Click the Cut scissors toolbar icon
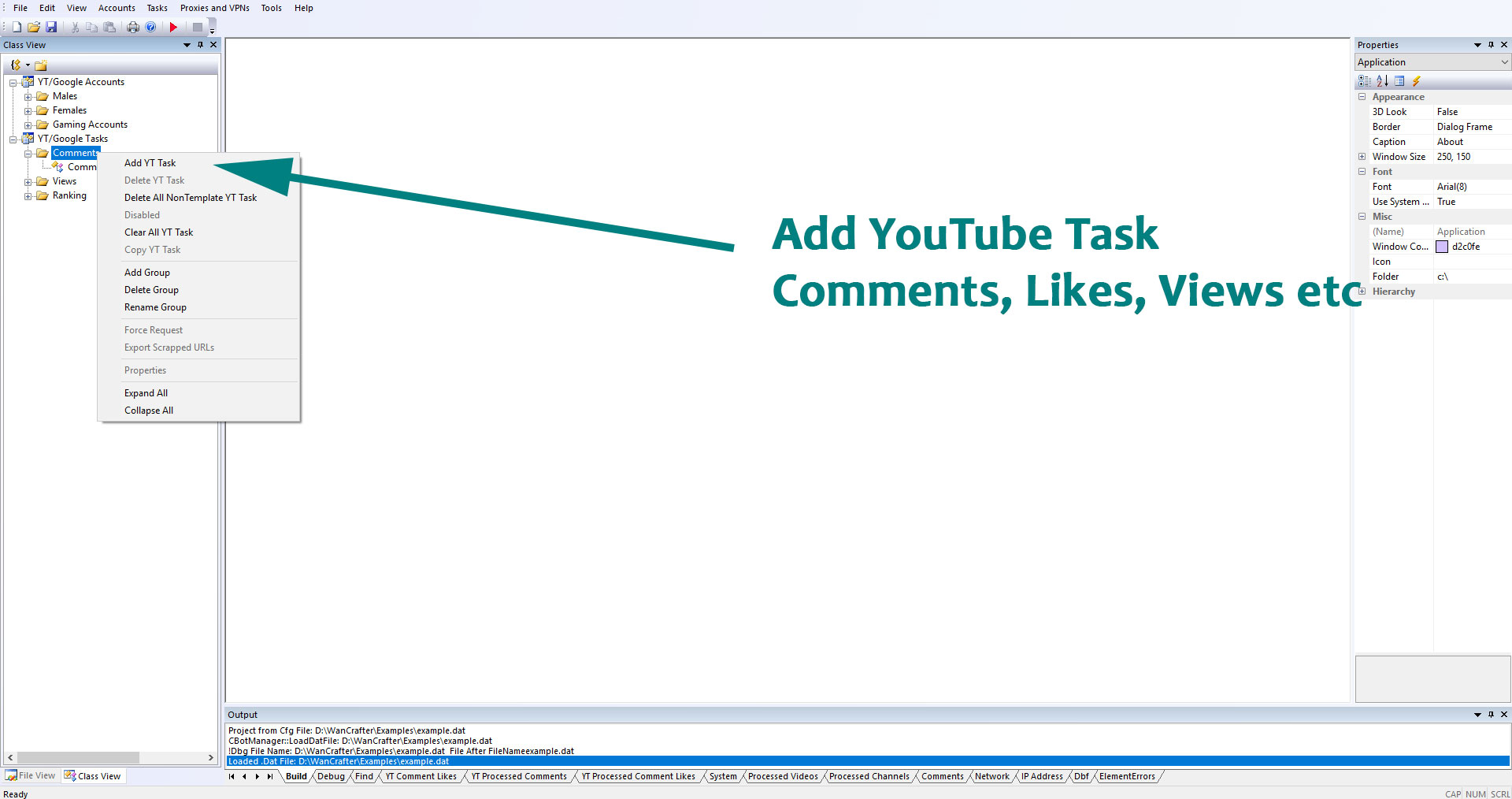Image resolution: width=1512 pixels, height=799 pixels. pyautogui.click(x=75, y=27)
